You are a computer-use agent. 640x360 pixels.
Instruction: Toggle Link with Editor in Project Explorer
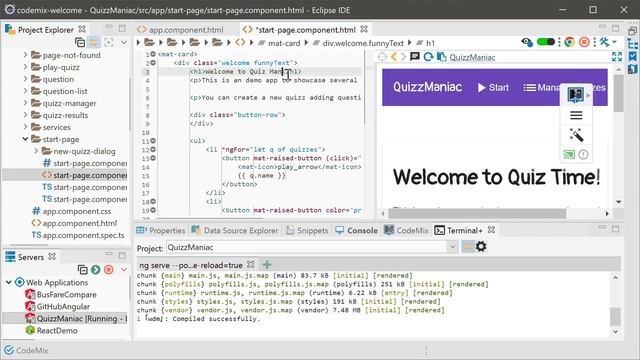94,42
